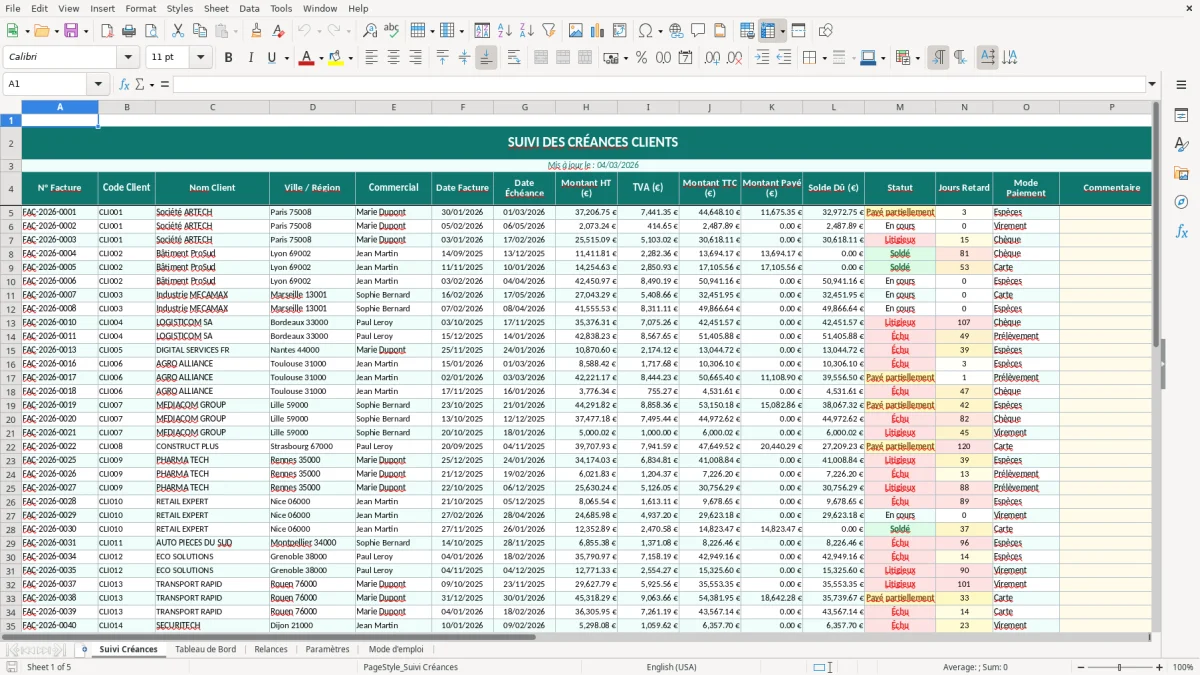Open the Special Character omega icon
The width and height of the screenshot is (1200, 675).
[x=645, y=31]
